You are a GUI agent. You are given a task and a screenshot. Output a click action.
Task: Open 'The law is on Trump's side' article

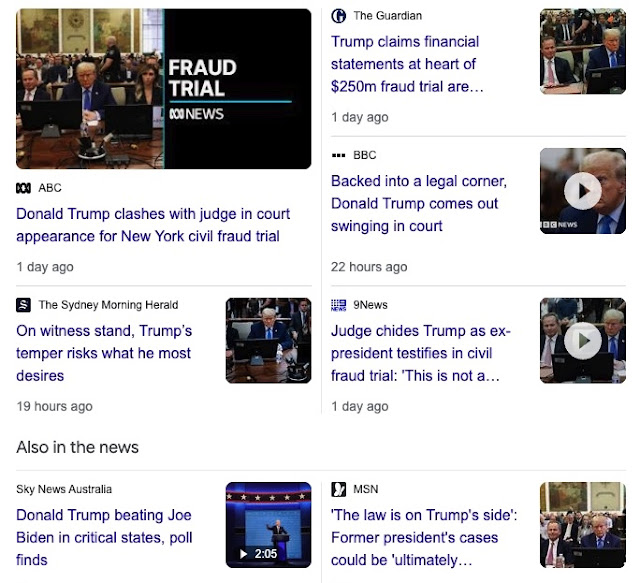coord(424,537)
